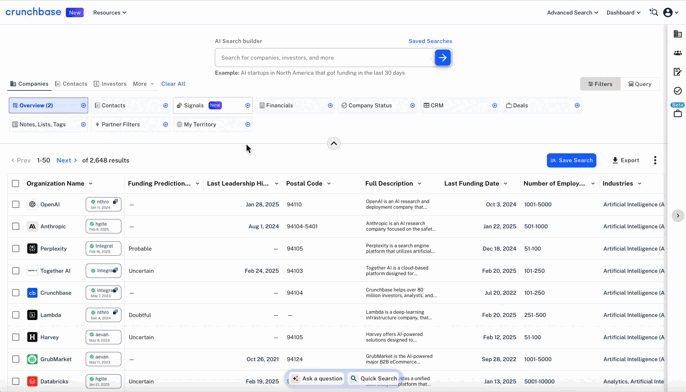
Task: Open Postal Code column dropdown
Action: tap(329, 184)
